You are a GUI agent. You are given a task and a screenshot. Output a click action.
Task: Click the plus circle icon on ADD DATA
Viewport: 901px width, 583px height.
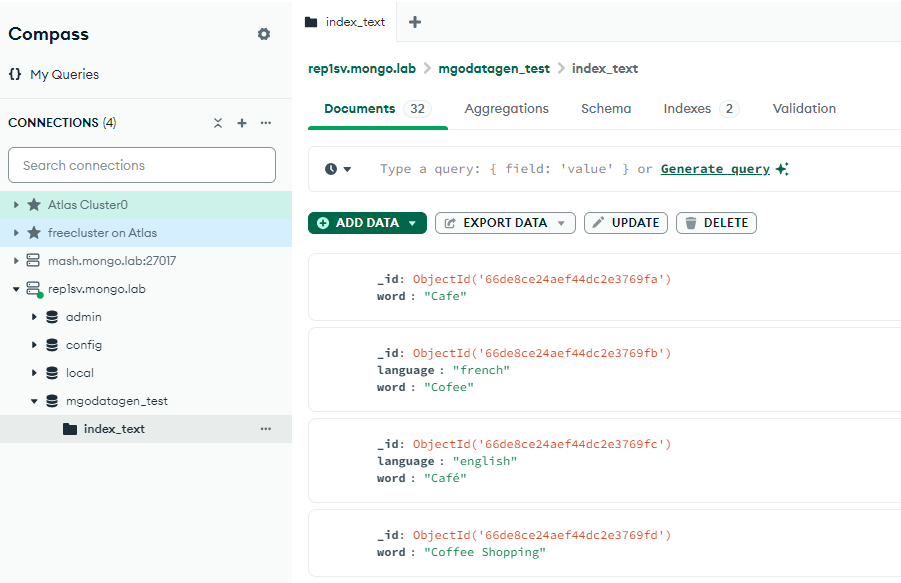pyautogui.click(x=323, y=223)
